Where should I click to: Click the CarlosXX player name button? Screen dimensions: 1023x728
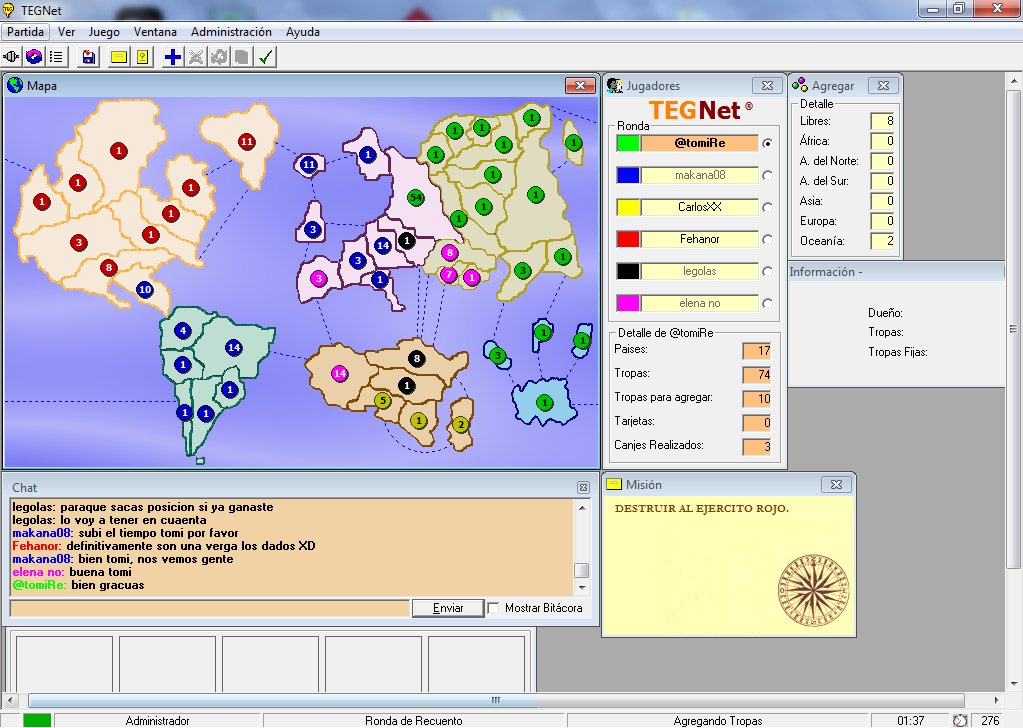699,207
